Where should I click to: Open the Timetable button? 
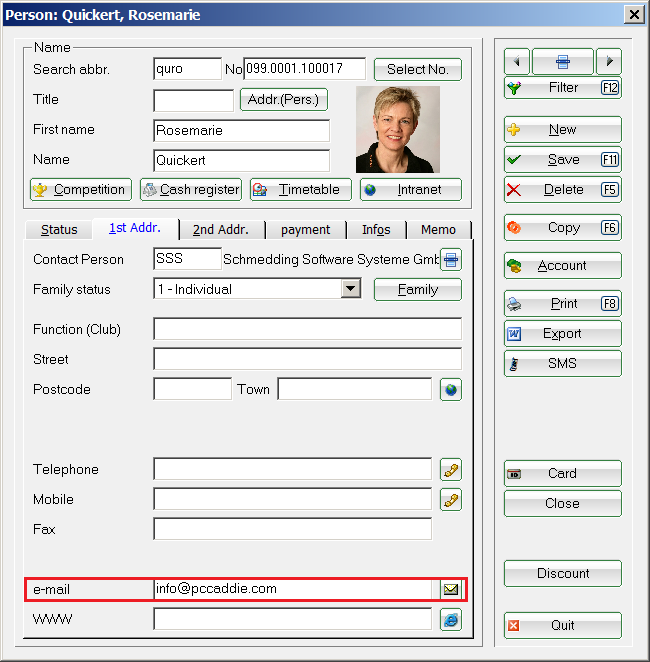[301, 190]
